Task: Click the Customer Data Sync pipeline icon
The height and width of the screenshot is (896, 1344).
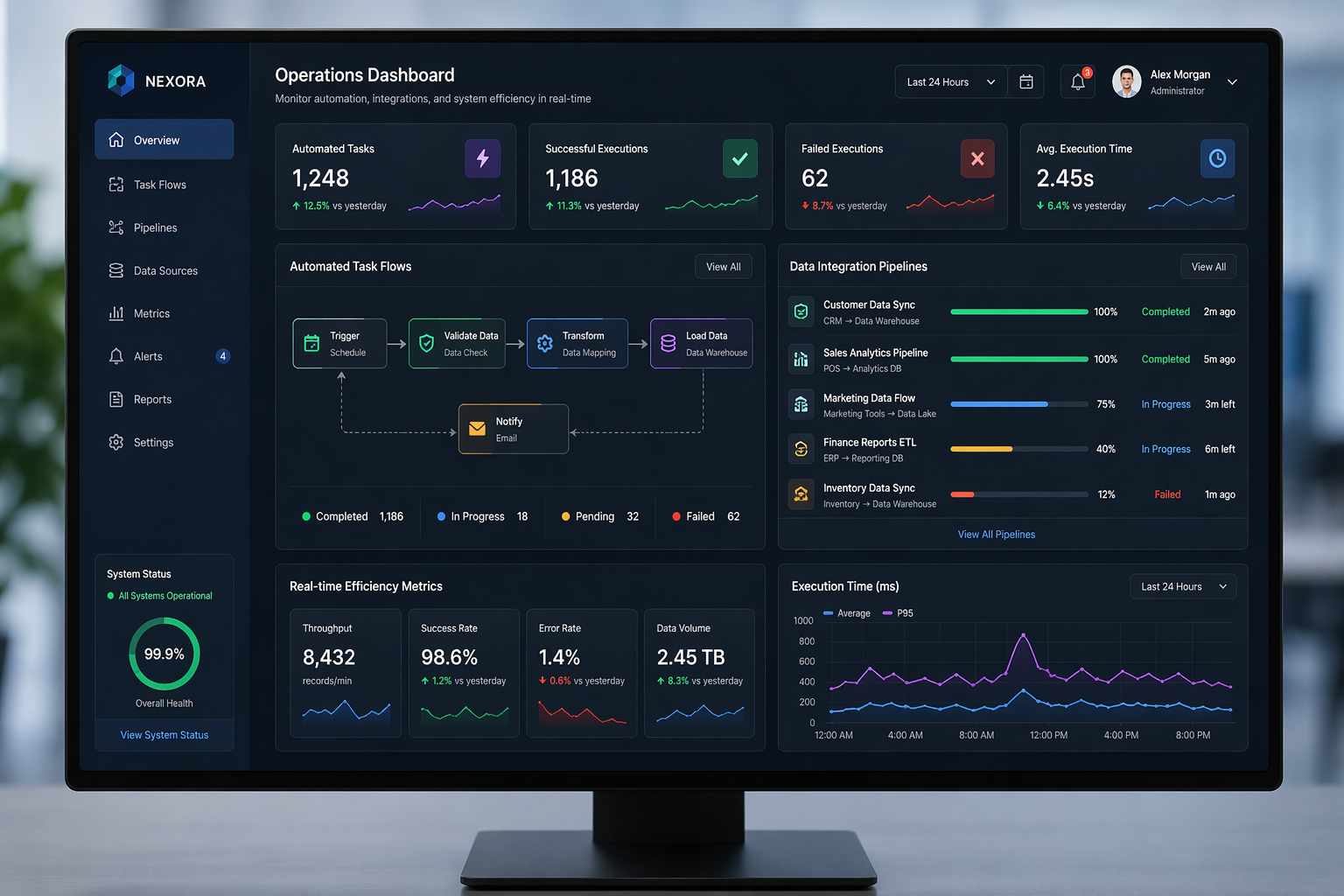Action: coord(801,311)
